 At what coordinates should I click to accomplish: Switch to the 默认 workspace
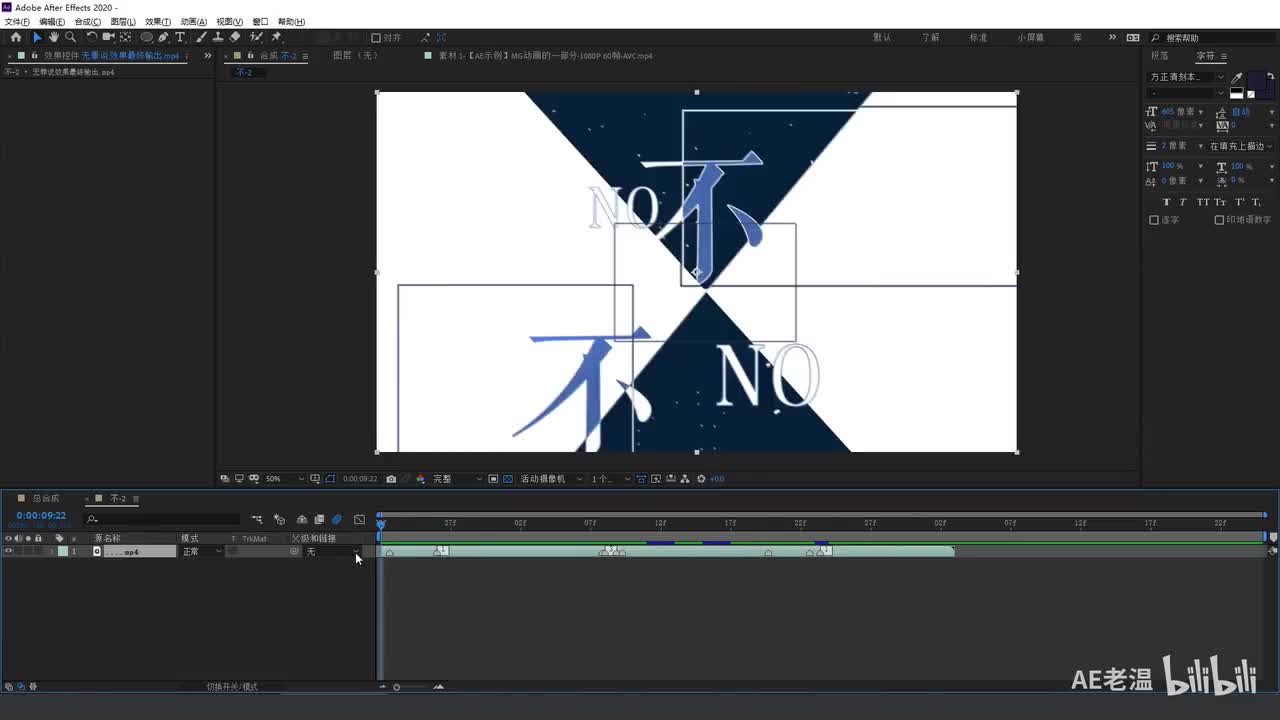click(x=882, y=37)
